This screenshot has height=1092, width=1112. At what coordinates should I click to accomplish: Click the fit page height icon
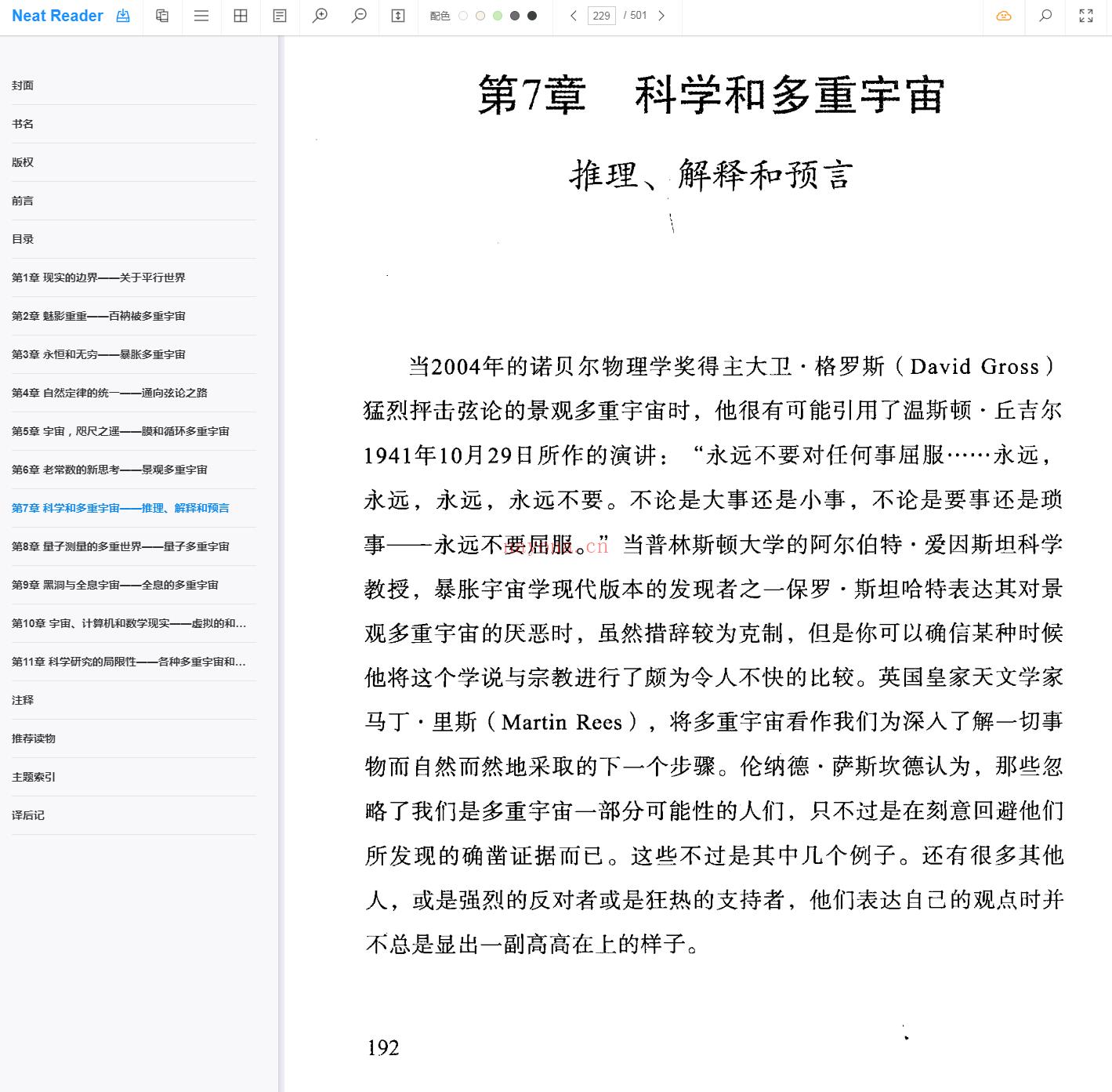398,16
